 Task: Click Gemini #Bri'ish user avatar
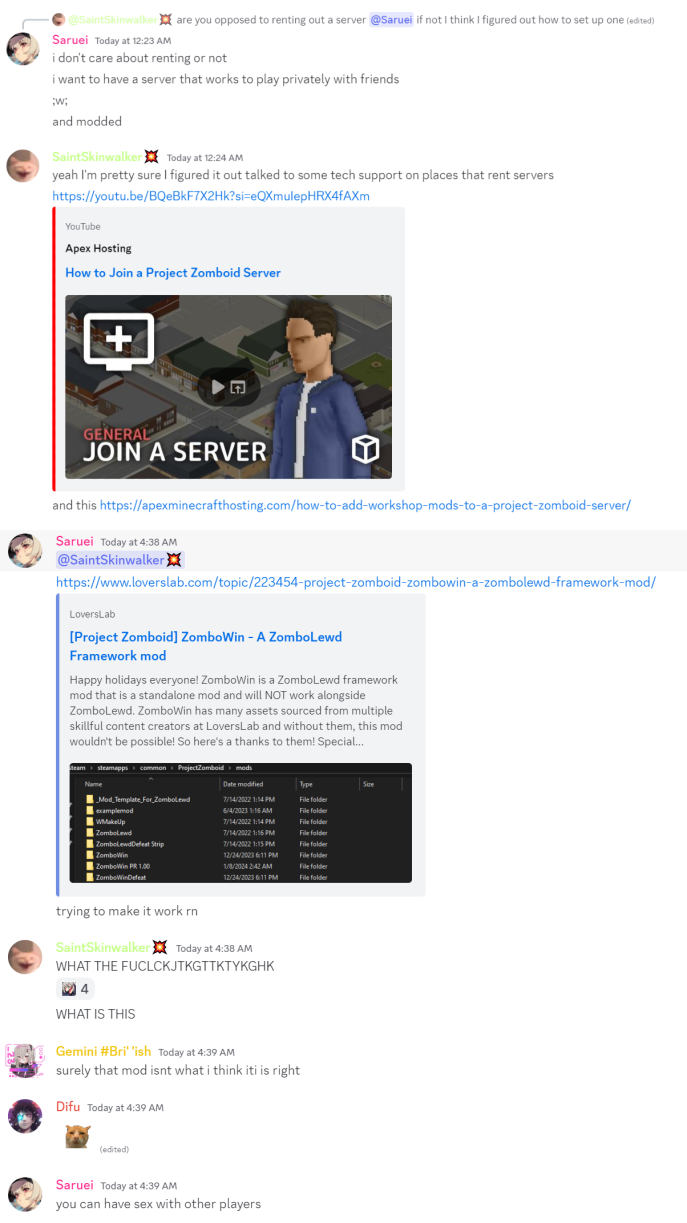coord(23,1060)
